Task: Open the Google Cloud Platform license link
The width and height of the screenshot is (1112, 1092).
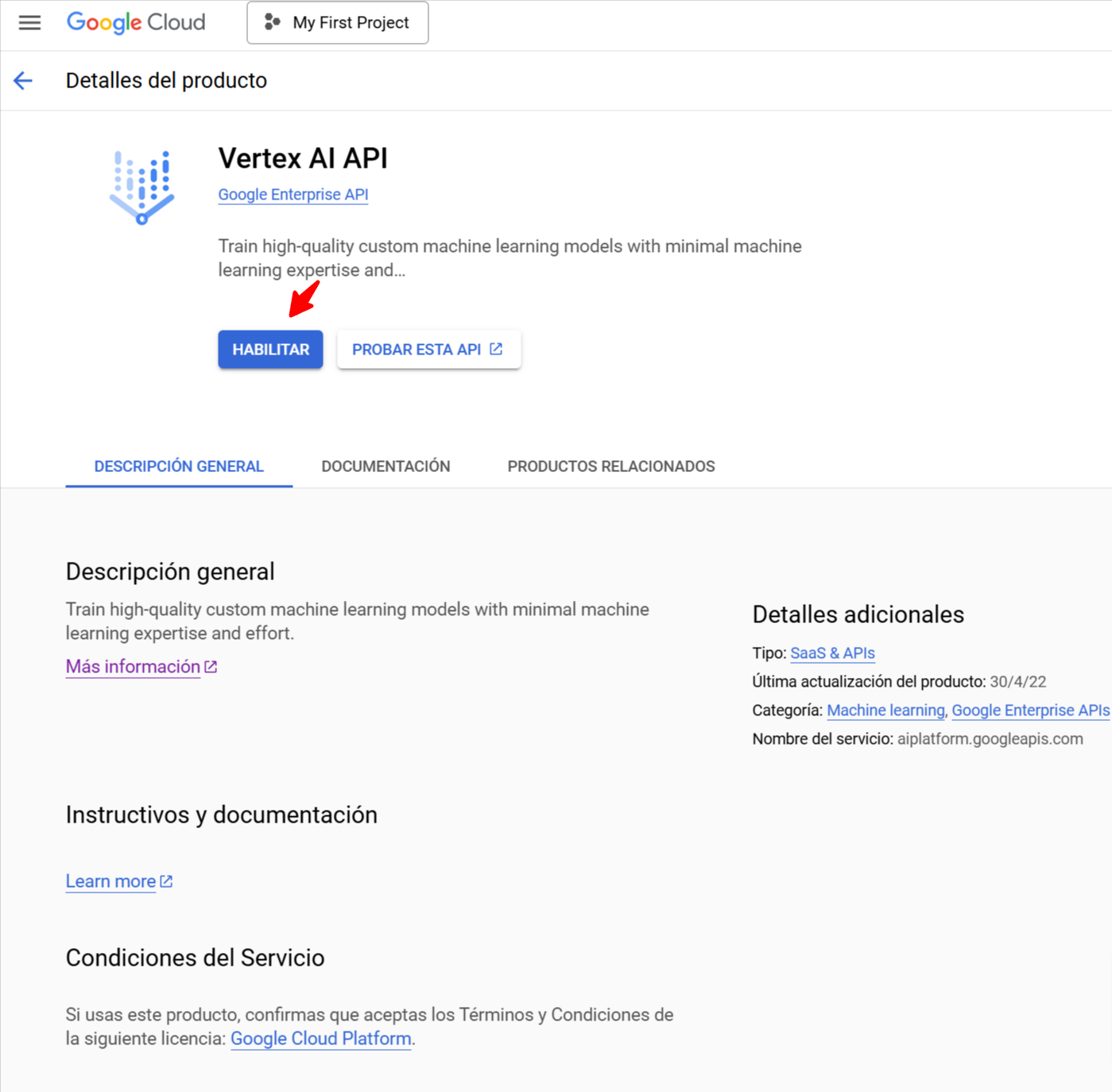Action: [320, 1039]
